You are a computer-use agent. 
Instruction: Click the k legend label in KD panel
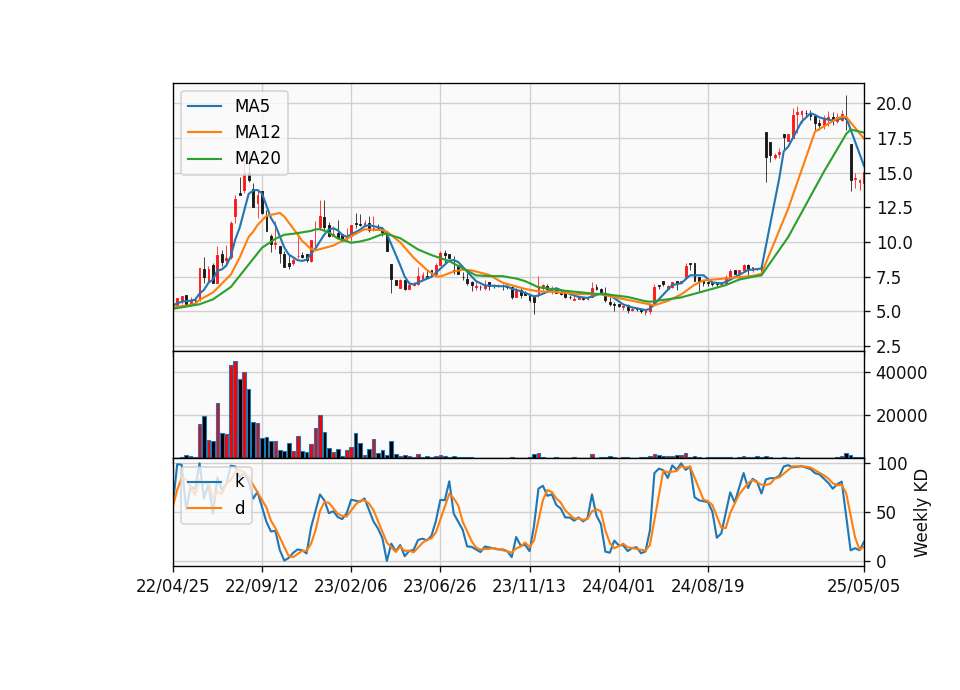click(239, 481)
